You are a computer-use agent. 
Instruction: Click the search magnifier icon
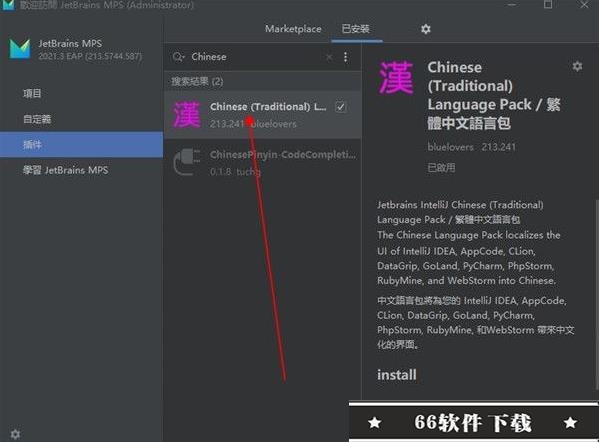click(178, 57)
